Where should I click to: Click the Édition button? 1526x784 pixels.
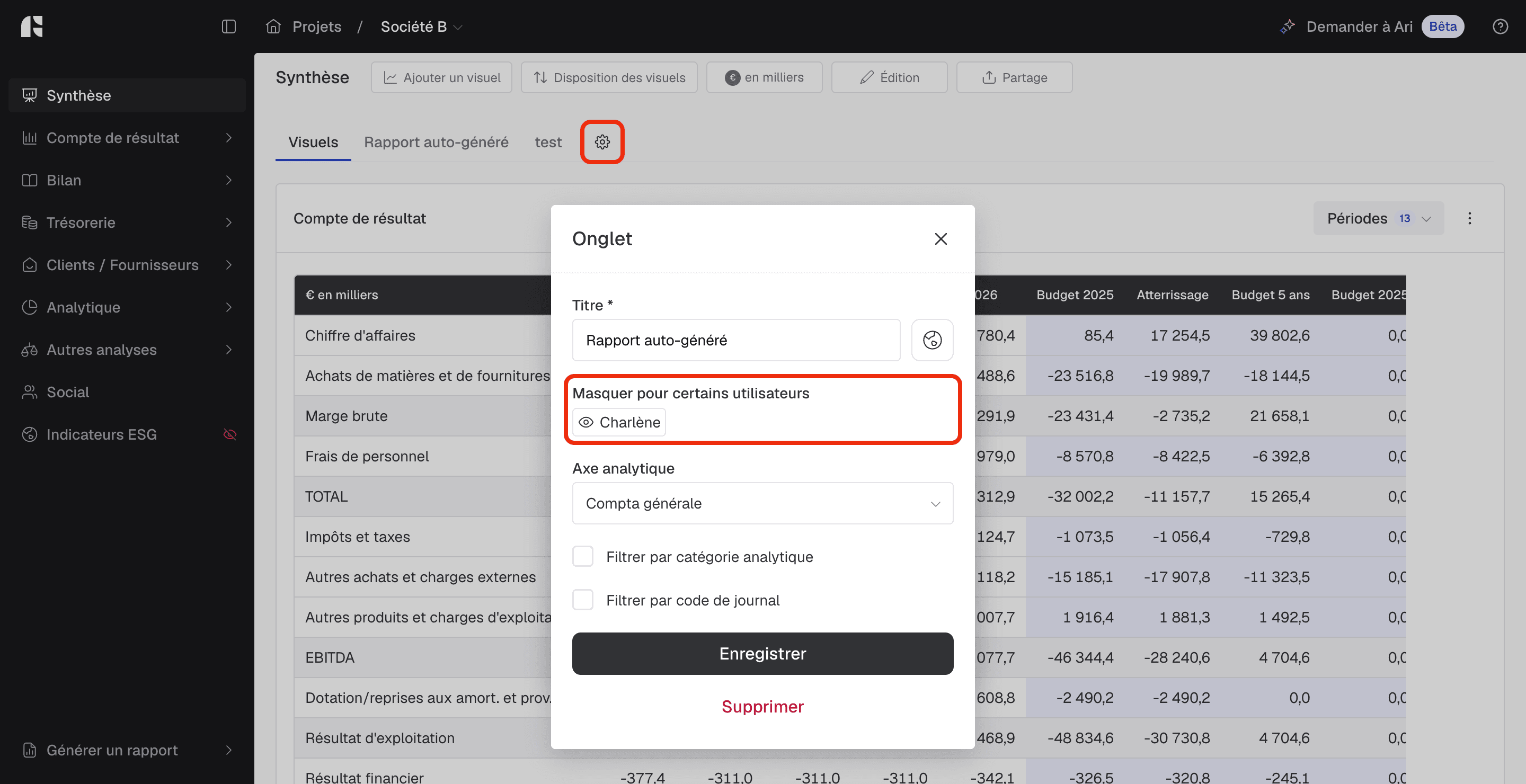pyautogui.click(x=889, y=77)
